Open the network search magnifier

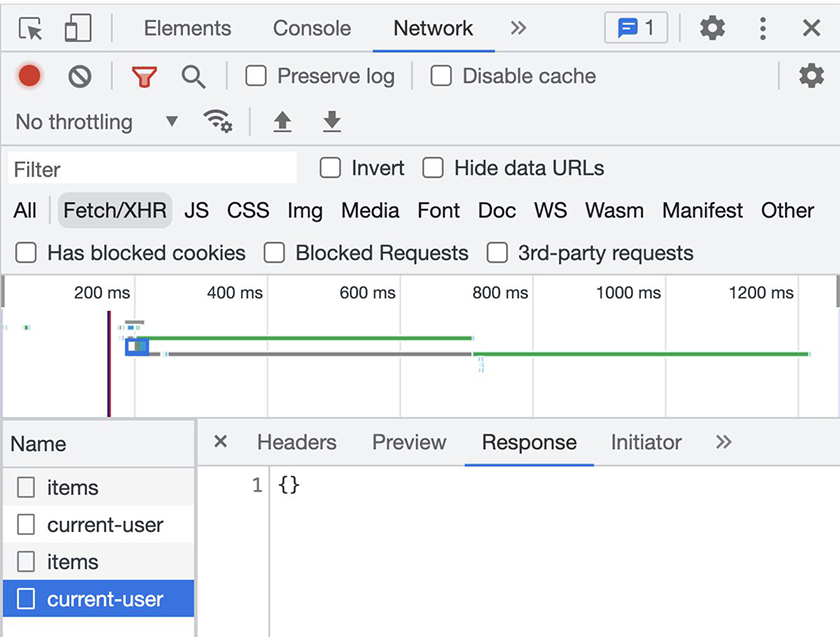pyautogui.click(x=193, y=76)
